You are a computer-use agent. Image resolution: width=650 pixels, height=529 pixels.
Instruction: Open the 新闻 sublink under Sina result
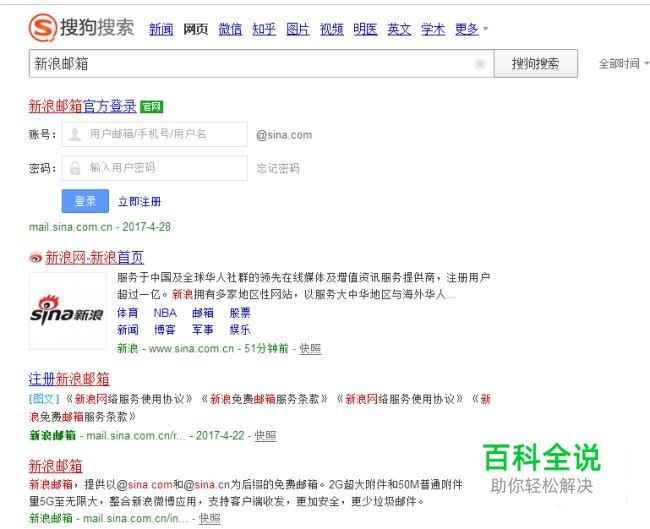pos(128,330)
